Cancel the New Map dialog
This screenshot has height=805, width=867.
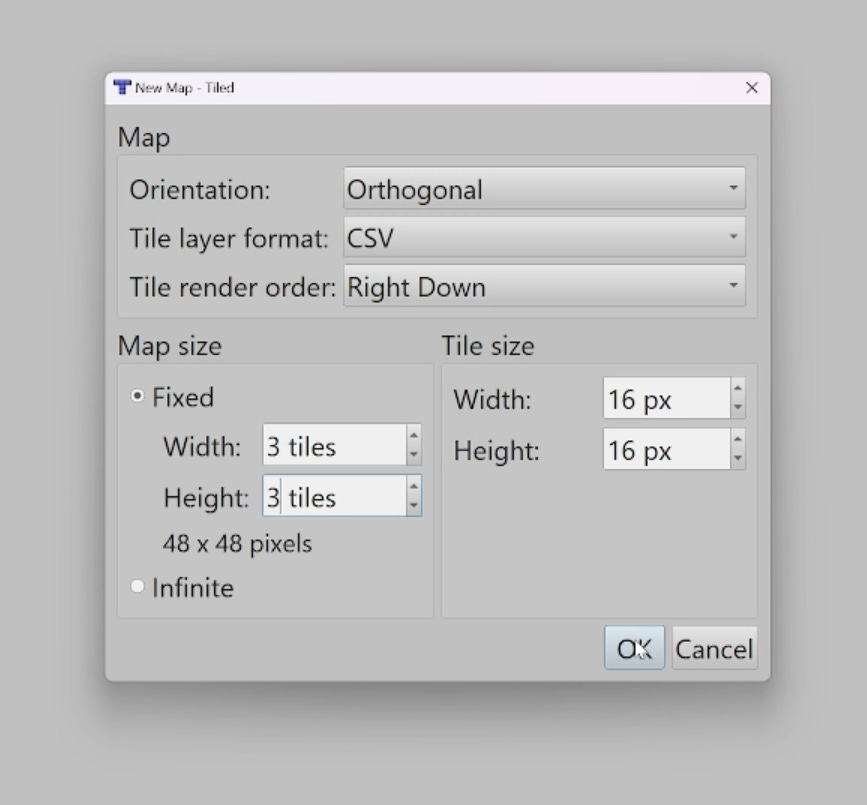click(x=714, y=647)
